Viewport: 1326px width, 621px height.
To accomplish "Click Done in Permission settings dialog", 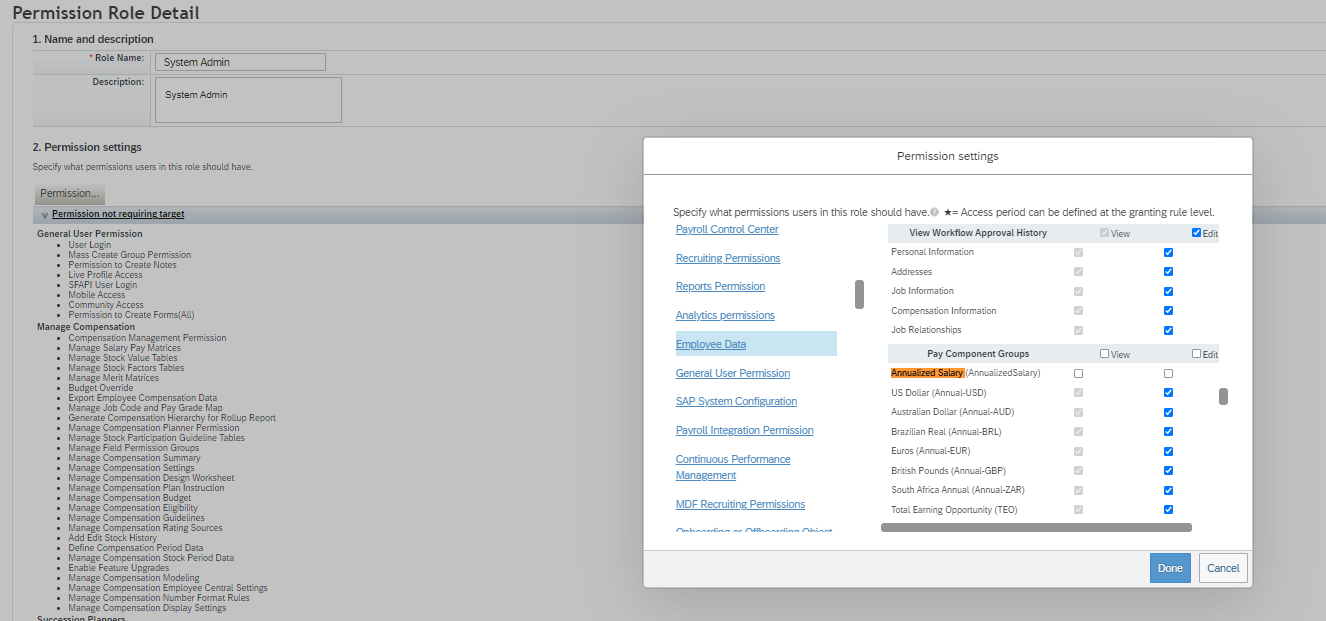I will (1170, 568).
